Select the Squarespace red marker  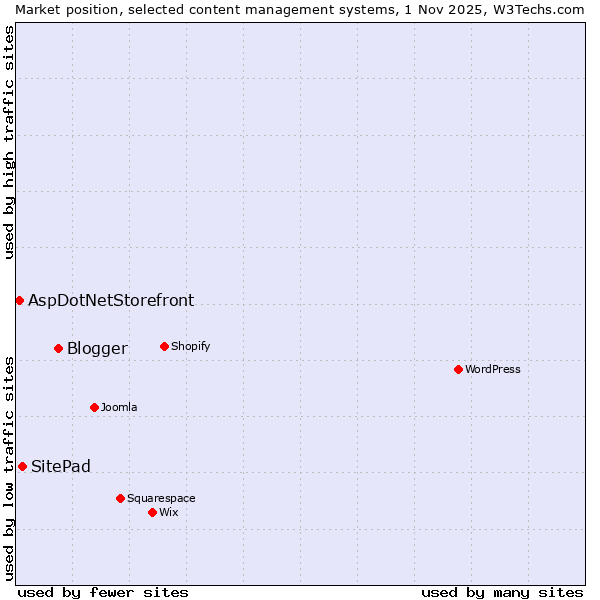click(x=120, y=498)
